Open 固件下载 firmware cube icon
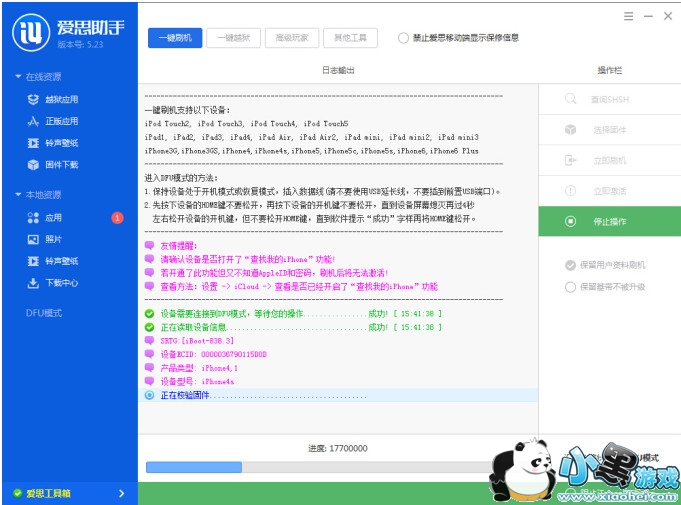Viewport: 681px width, 505px height. [33, 165]
